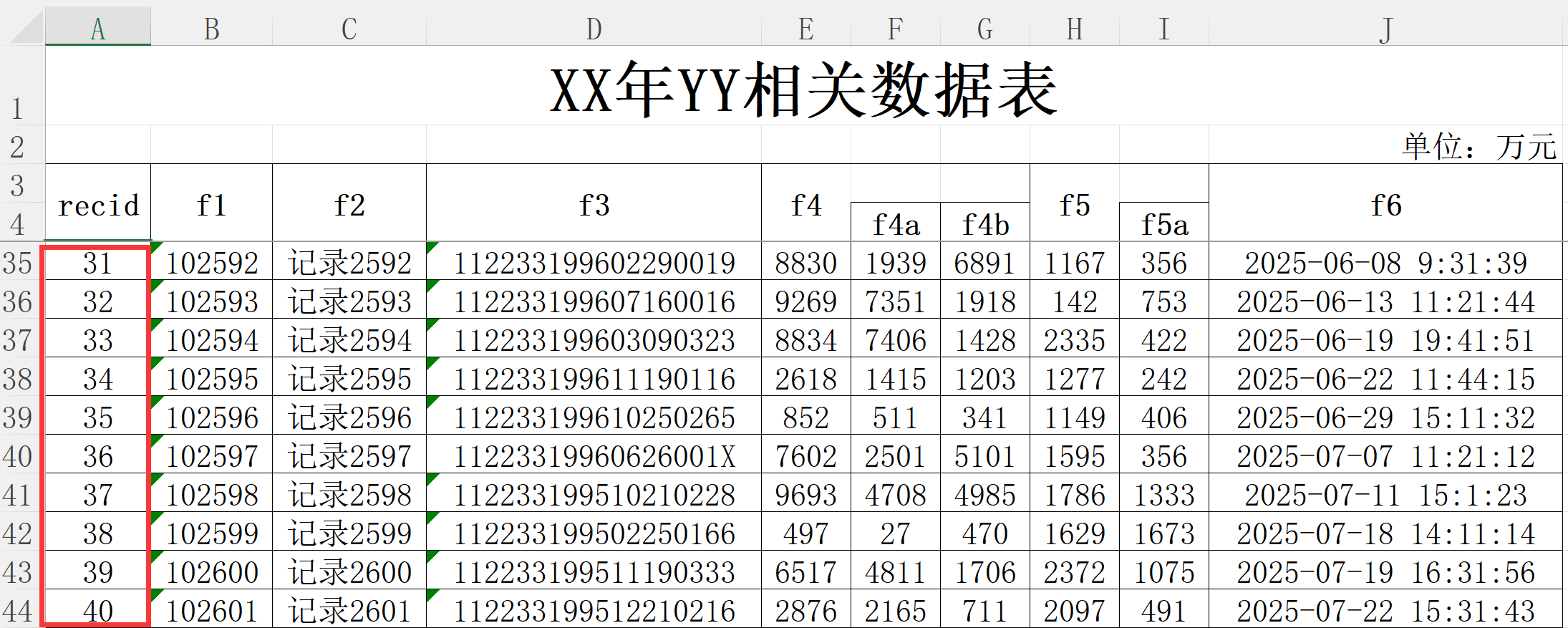This screenshot has height=628, width=1568.
Task: Click the cell containing 记录2597
Action: 349,456
